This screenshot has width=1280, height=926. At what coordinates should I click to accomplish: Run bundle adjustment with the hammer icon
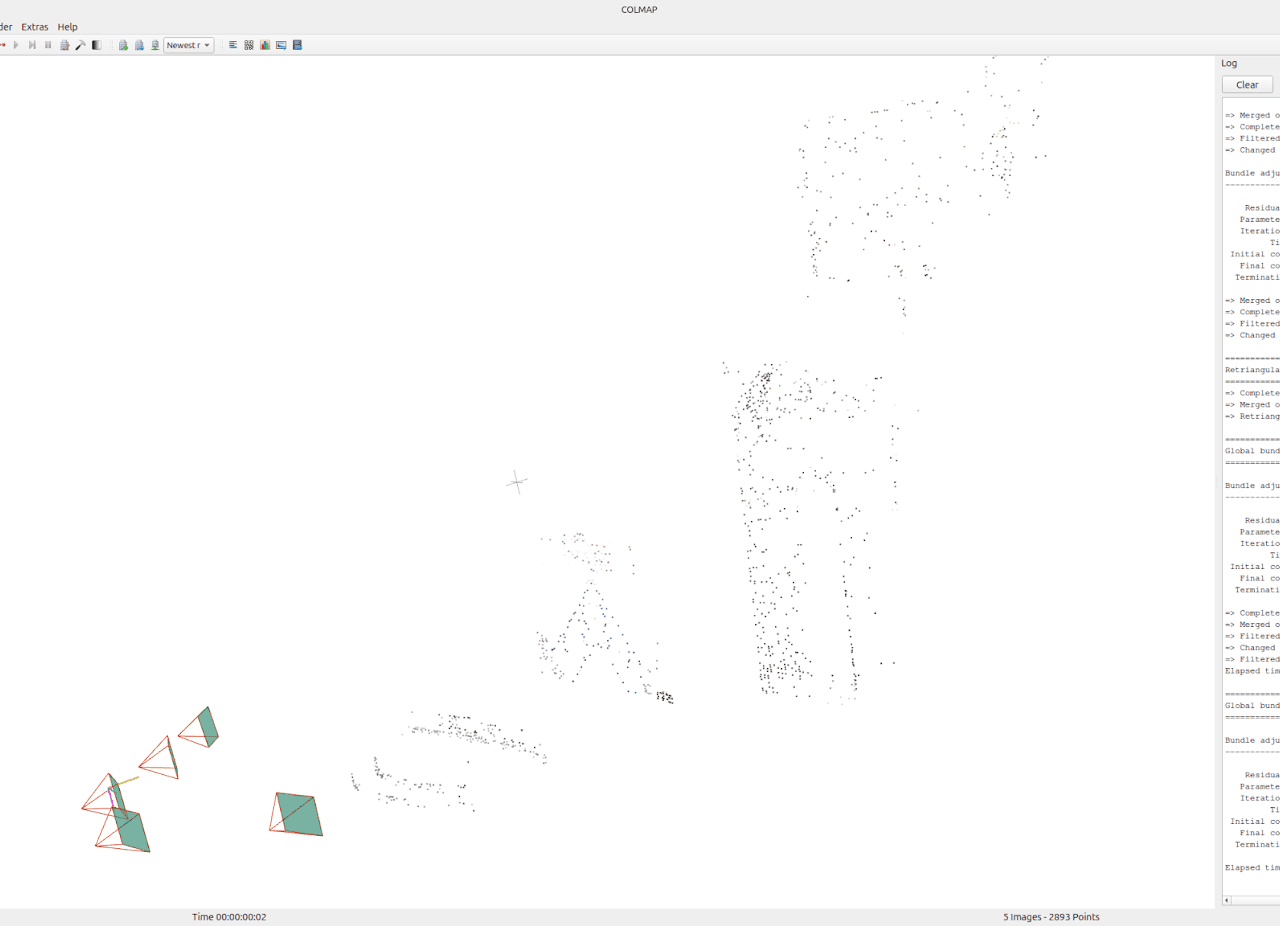(x=80, y=45)
